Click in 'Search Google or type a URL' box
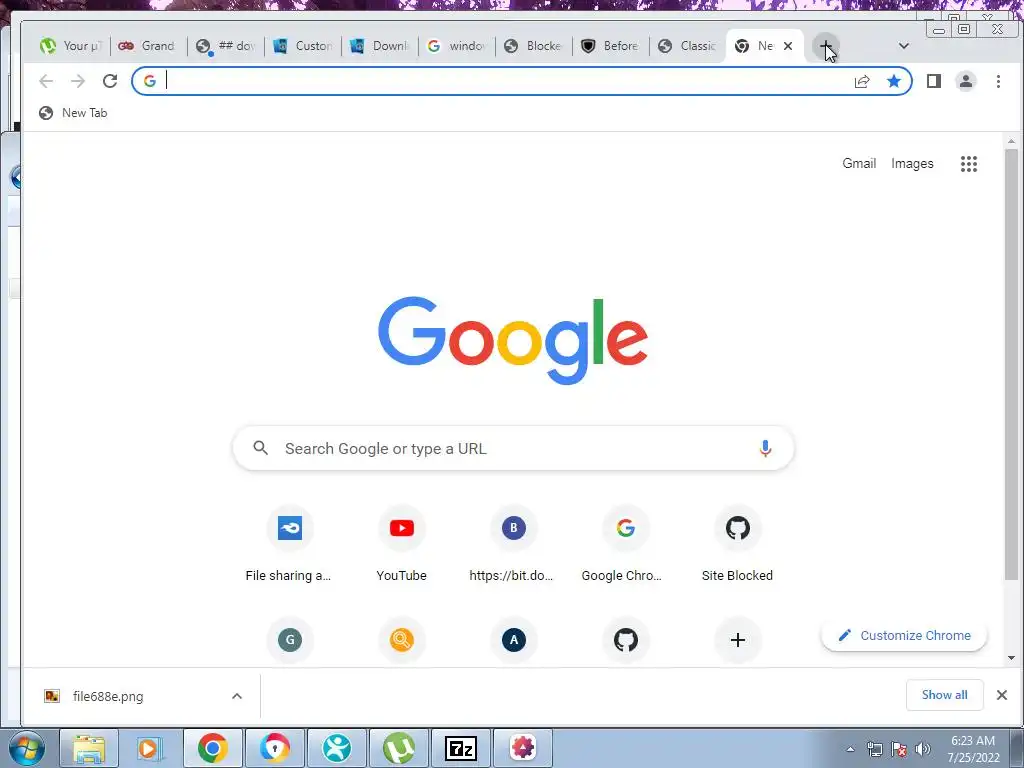 (513, 449)
